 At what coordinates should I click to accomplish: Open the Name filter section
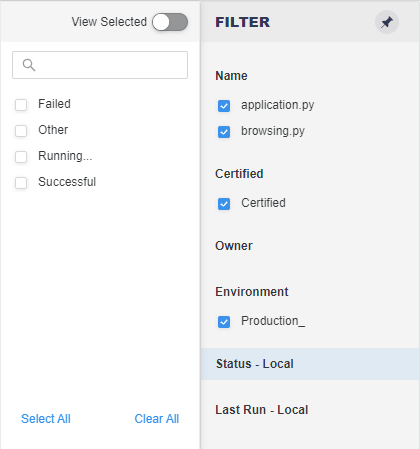point(231,76)
